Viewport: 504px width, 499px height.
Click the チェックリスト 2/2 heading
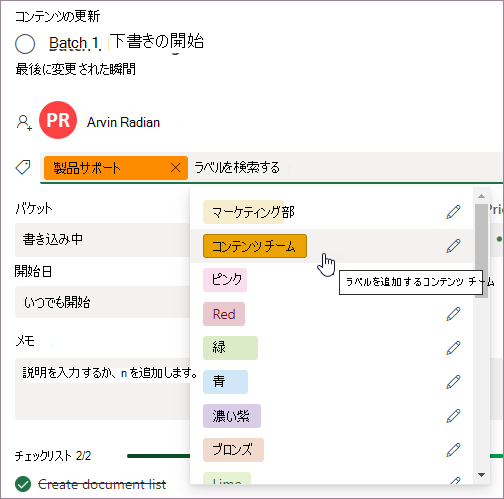pos(53,456)
